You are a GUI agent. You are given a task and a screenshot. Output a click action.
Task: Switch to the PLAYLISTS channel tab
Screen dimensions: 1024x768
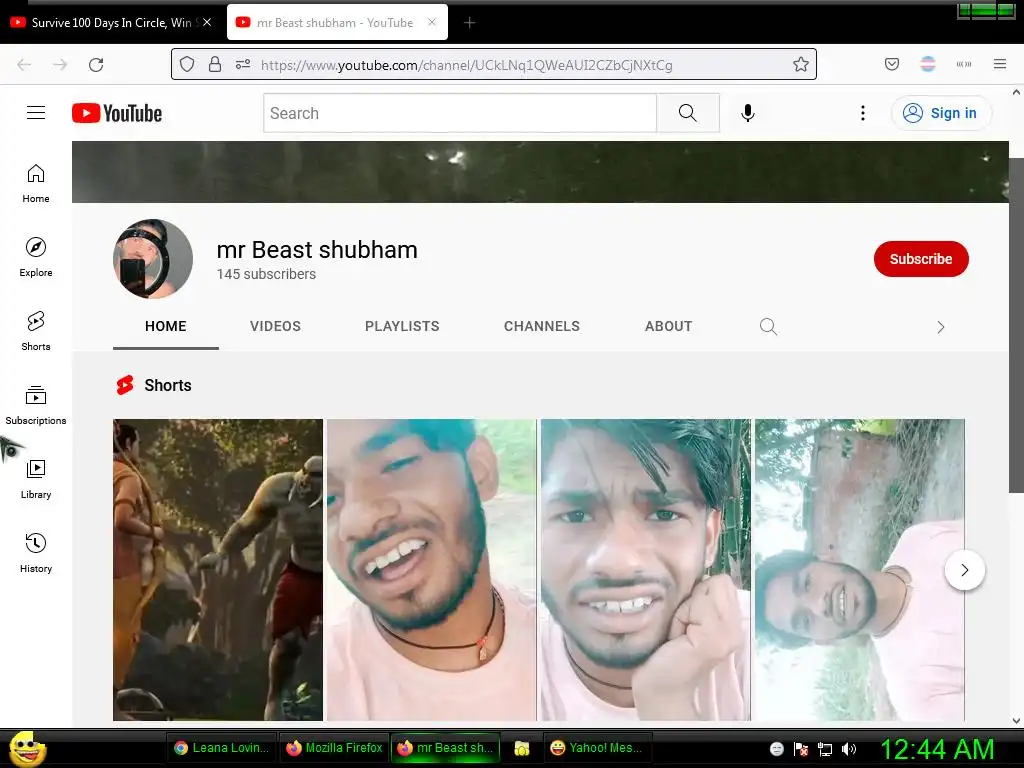tap(402, 327)
